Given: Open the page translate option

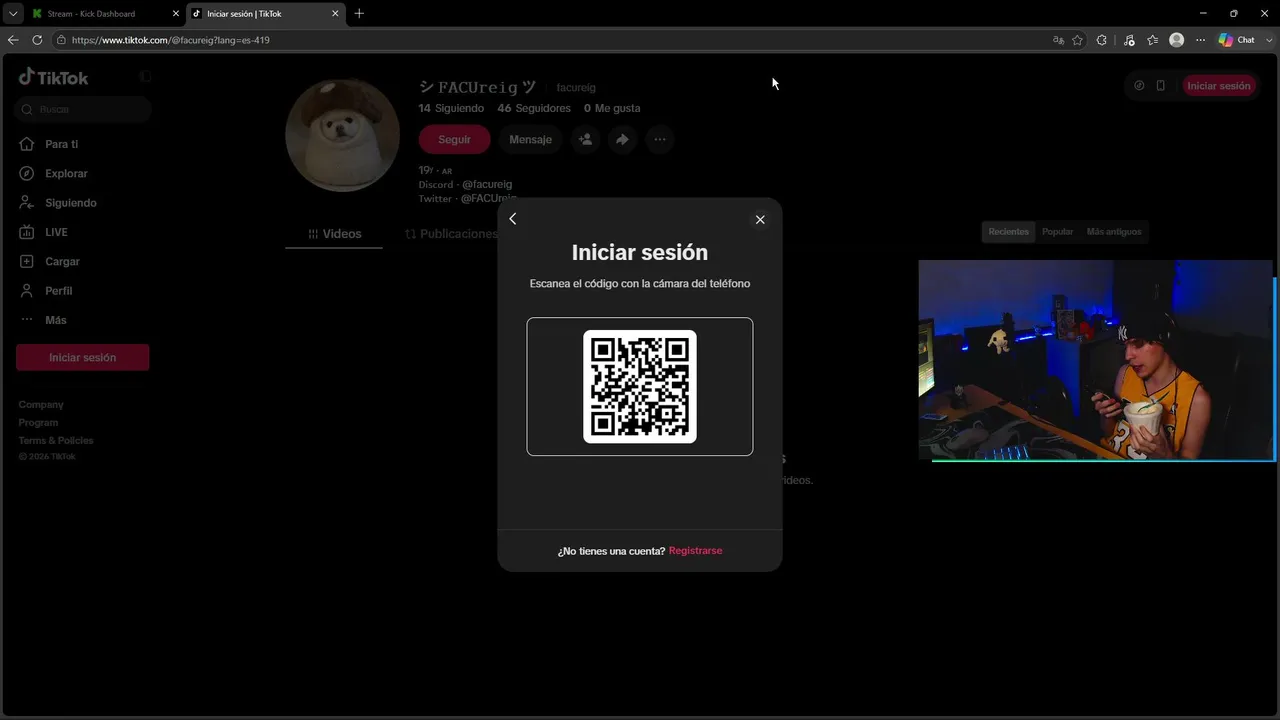Looking at the screenshot, I should (x=1058, y=40).
